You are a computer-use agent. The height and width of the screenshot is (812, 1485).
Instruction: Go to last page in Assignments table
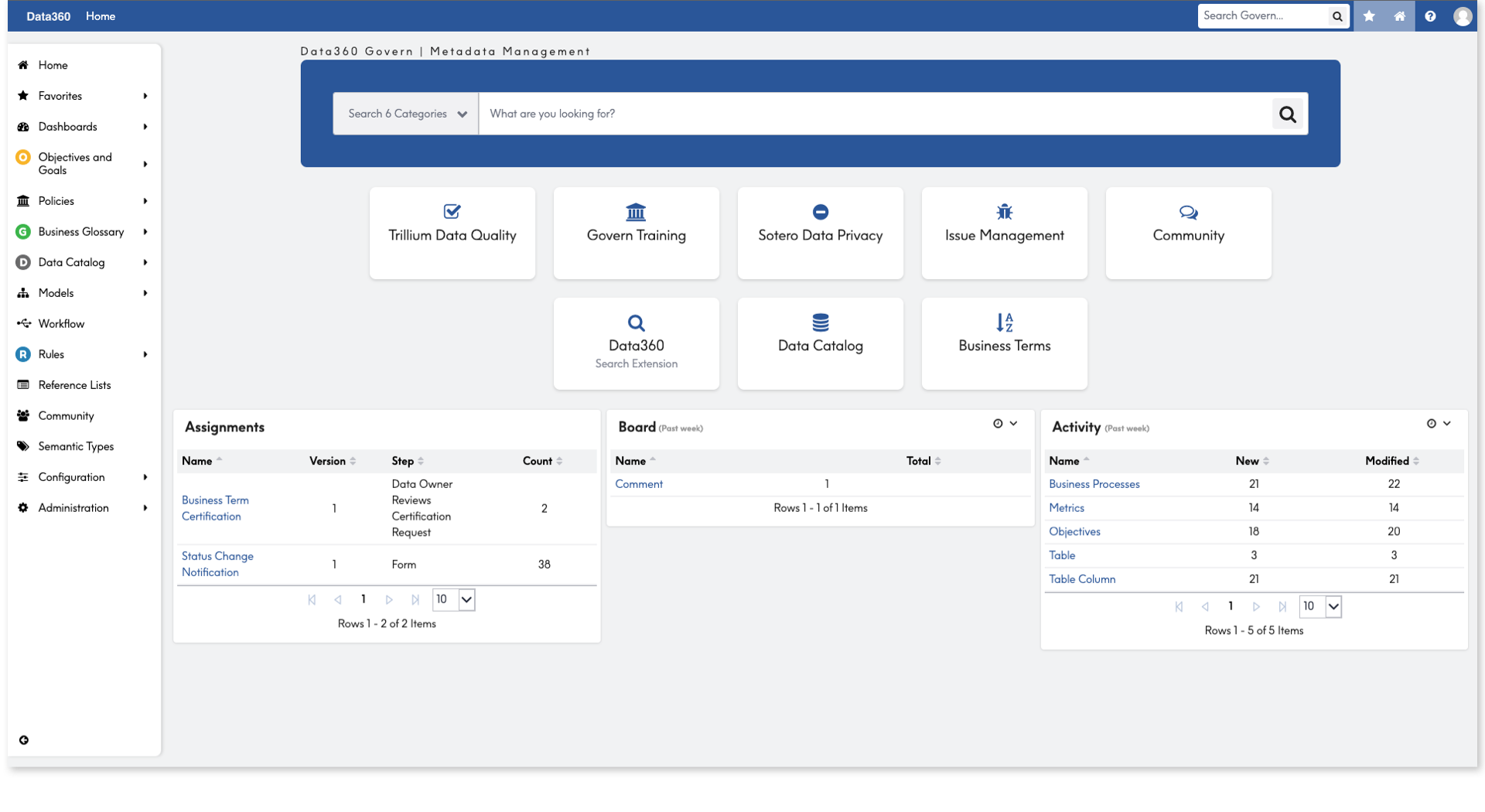point(415,599)
